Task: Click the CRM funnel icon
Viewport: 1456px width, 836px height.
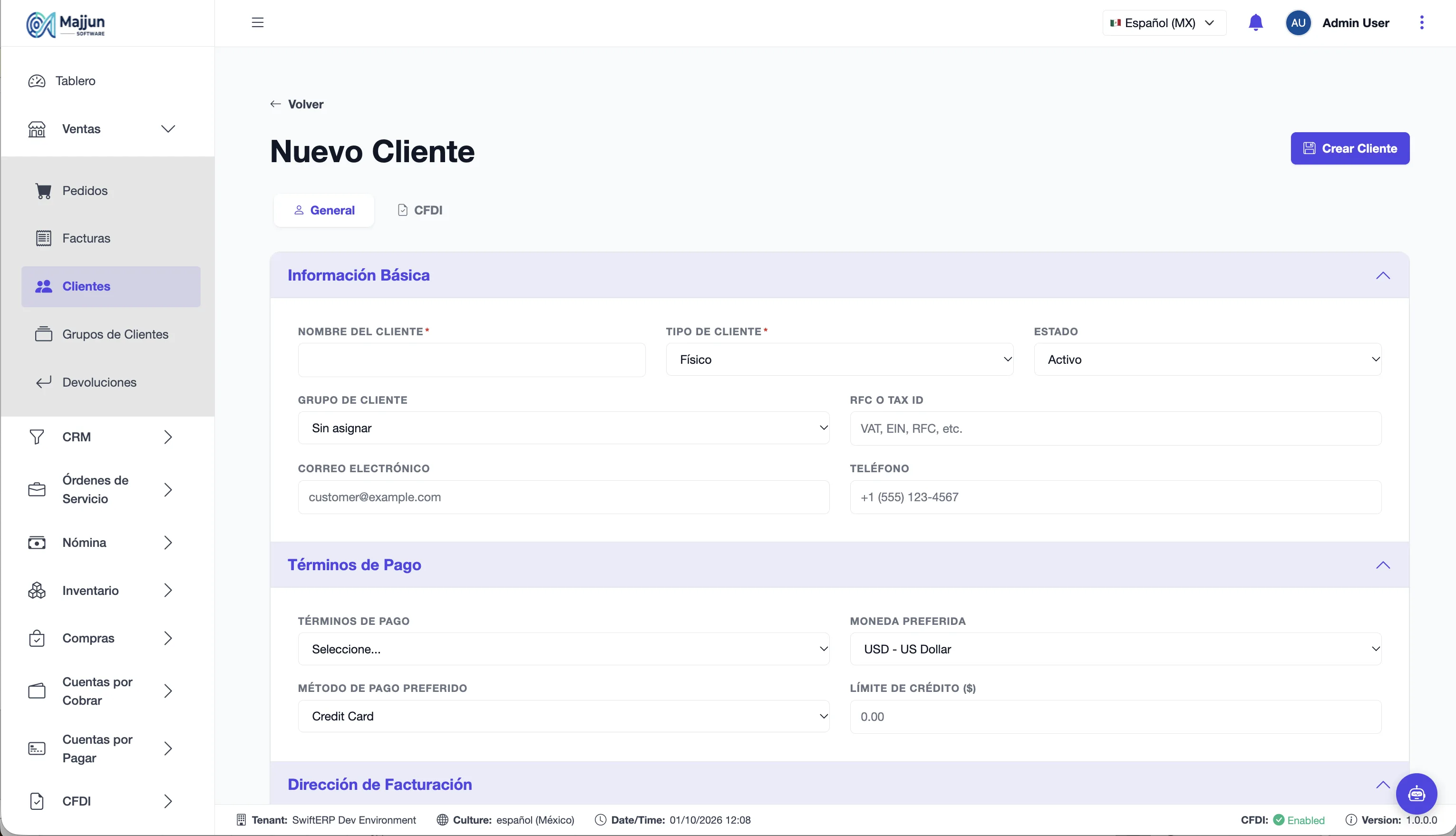Action: coord(37,437)
